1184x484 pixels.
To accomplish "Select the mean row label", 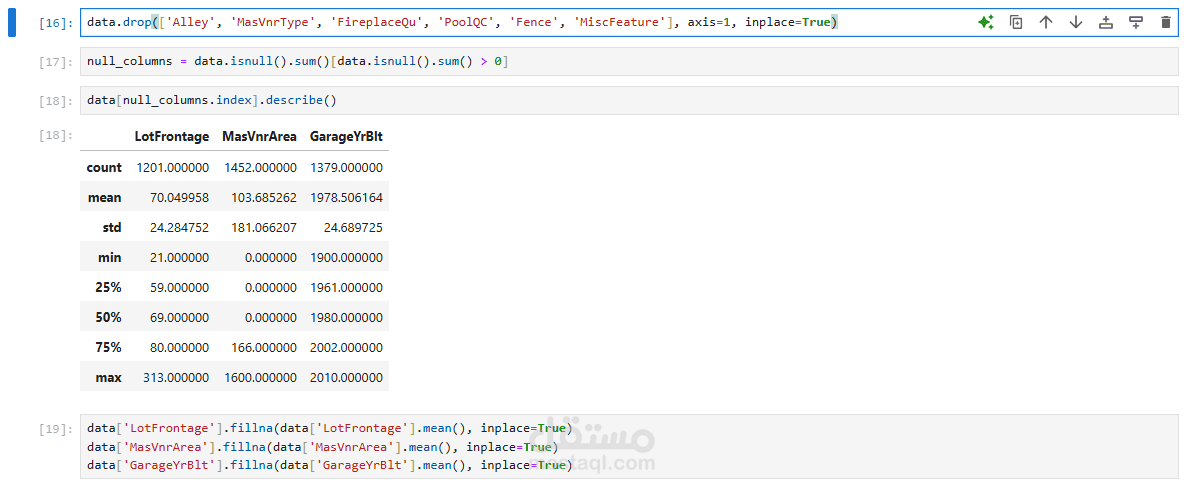I will (104, 197).
